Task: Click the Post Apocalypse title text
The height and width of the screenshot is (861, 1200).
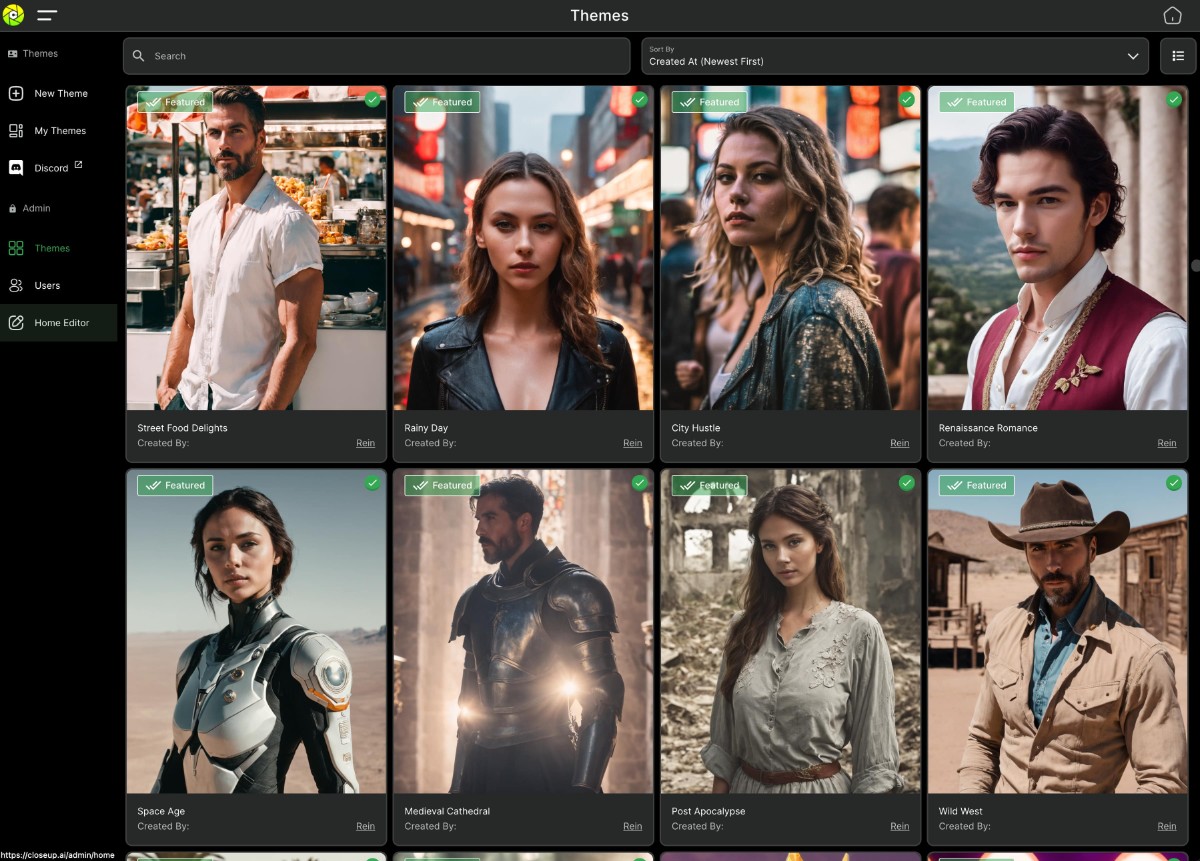Action: (x=708, y=811)
